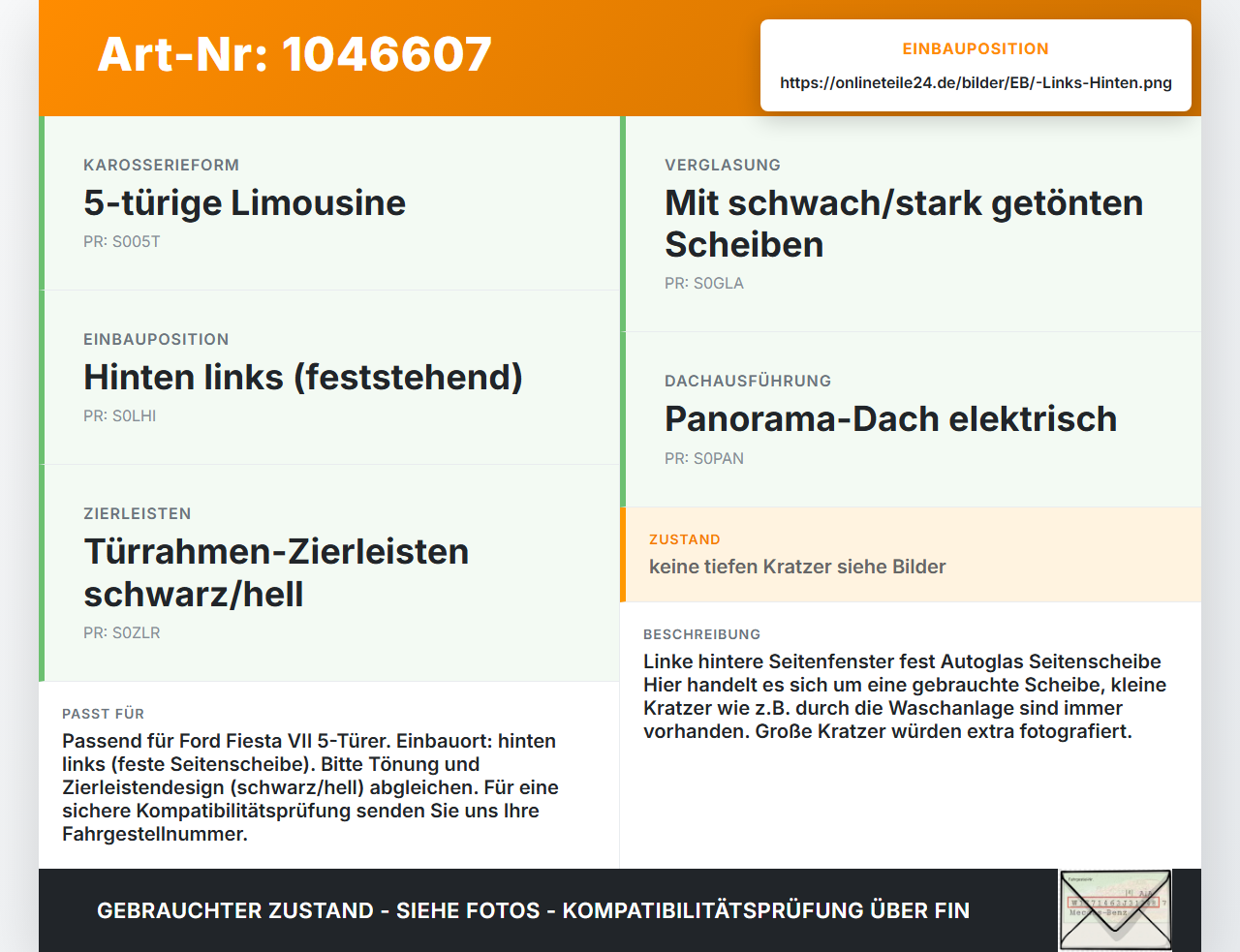
Task: Select the Art-Nr: 1046607 heading
Action: click(x=294, y=54)
